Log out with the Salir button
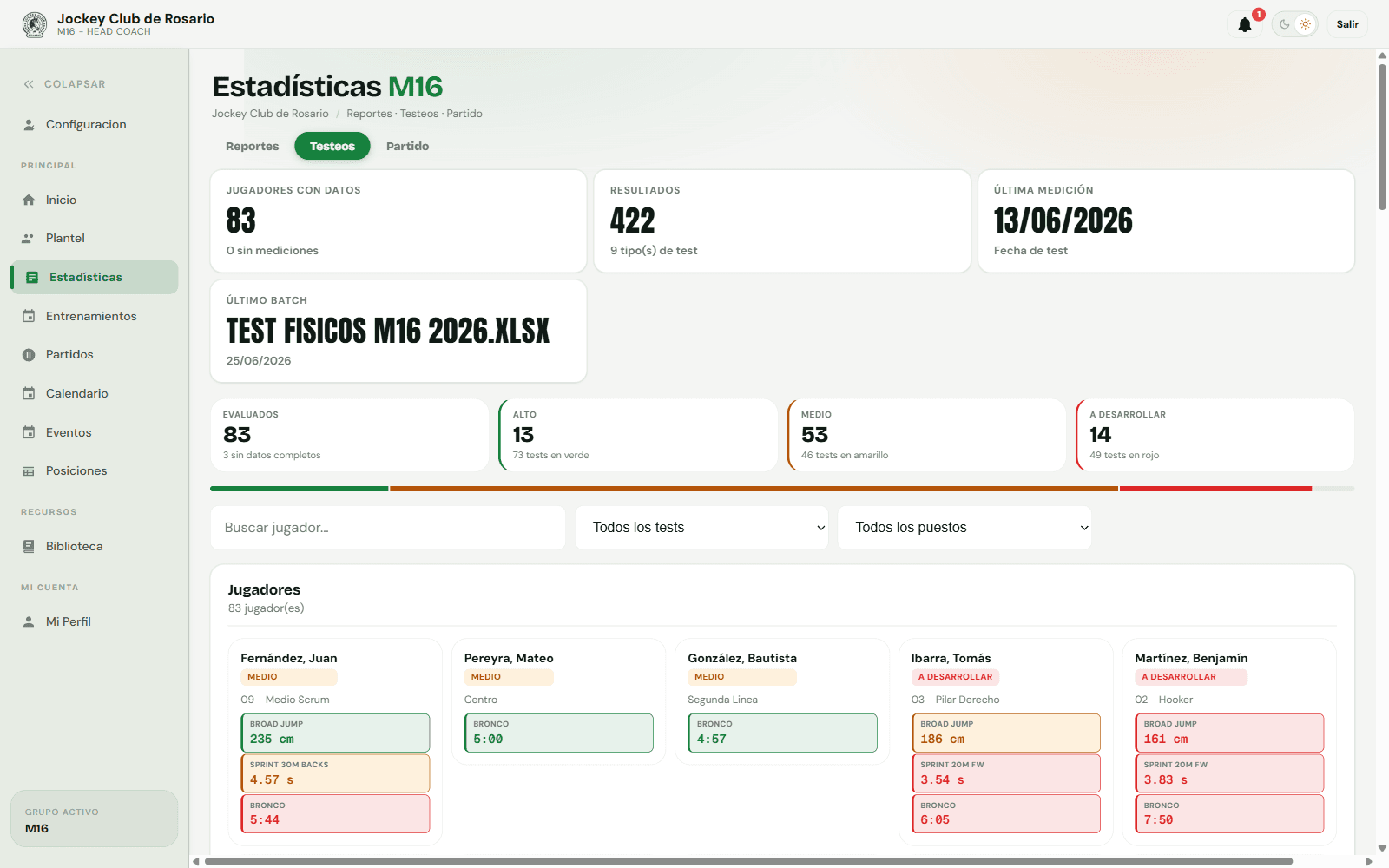1389x868 pixels. coord(1347,24)
